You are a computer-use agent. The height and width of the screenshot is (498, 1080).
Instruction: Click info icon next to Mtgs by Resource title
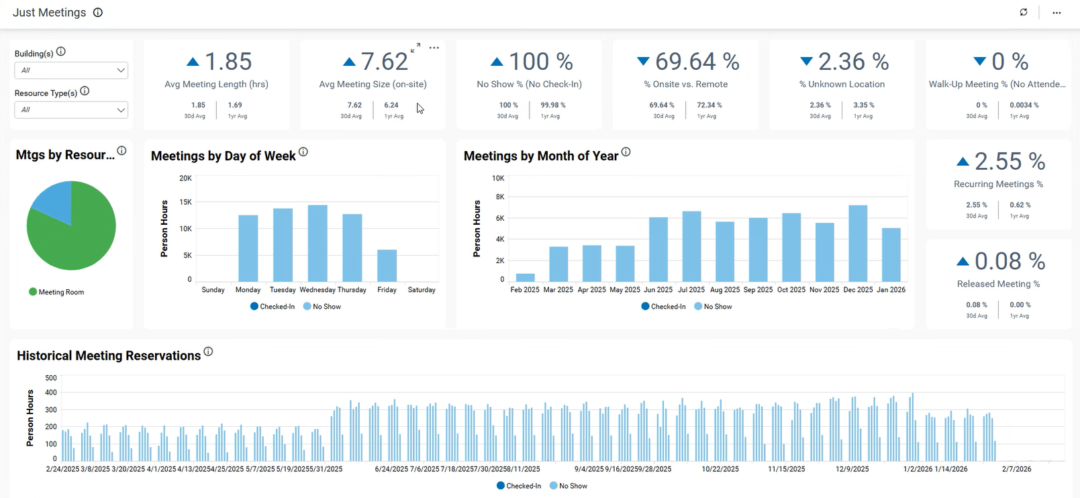tap(121, 152)
